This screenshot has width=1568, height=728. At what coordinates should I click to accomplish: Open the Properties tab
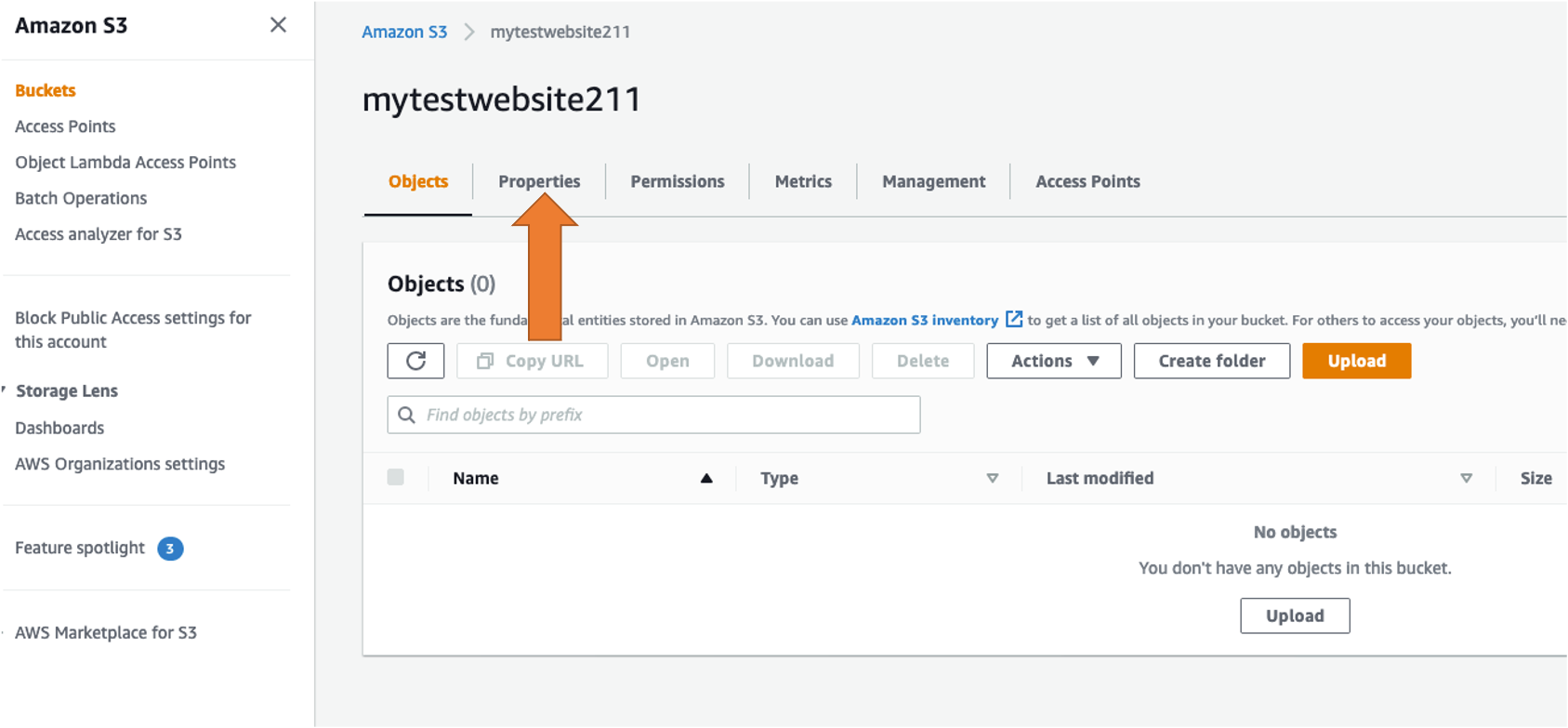tap(539, 181)
